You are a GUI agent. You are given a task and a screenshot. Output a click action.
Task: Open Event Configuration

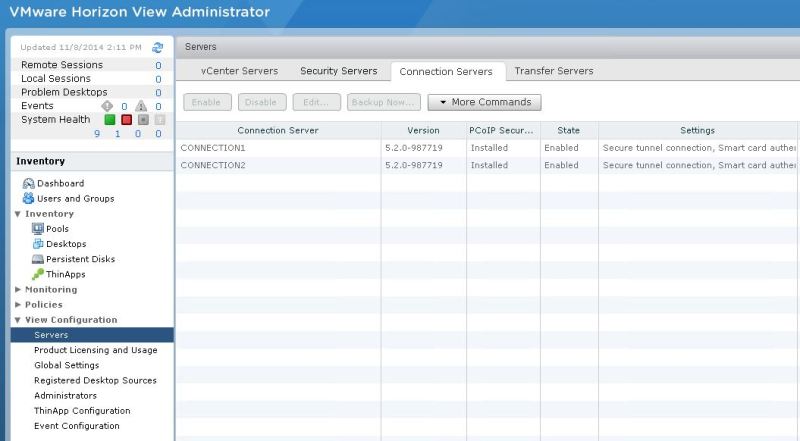77,426
